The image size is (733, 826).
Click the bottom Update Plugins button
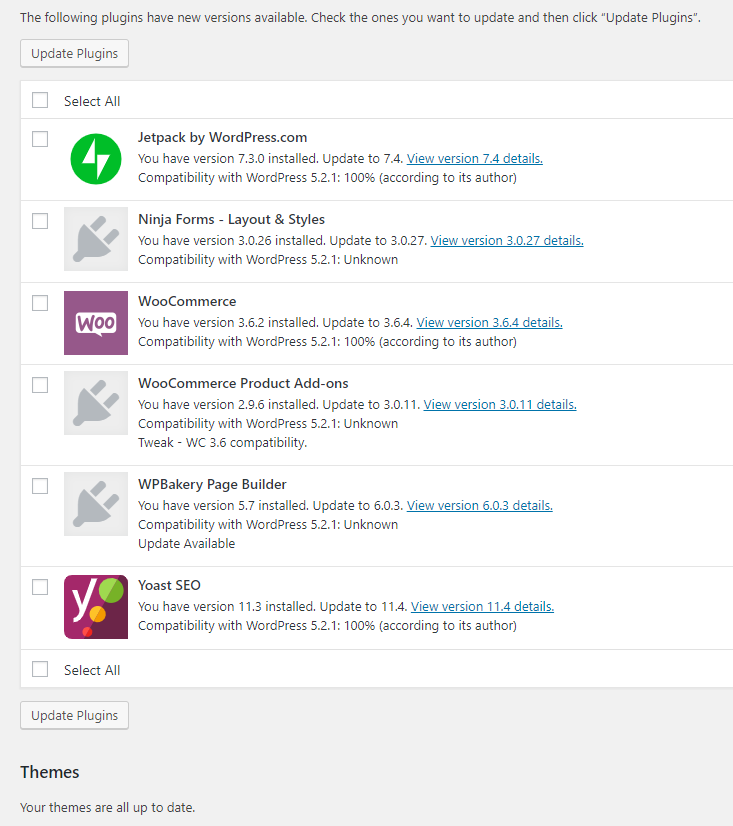74,715
